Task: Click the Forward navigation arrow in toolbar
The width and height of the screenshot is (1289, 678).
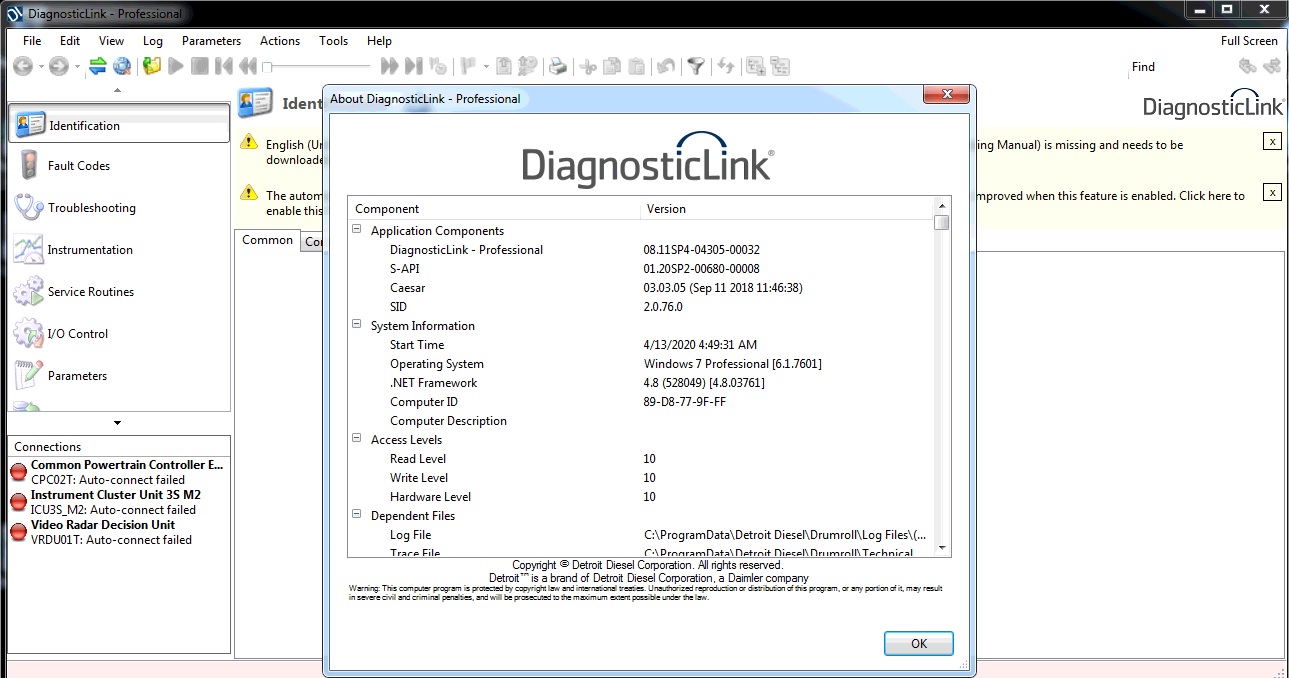Action: click(59, 66)
